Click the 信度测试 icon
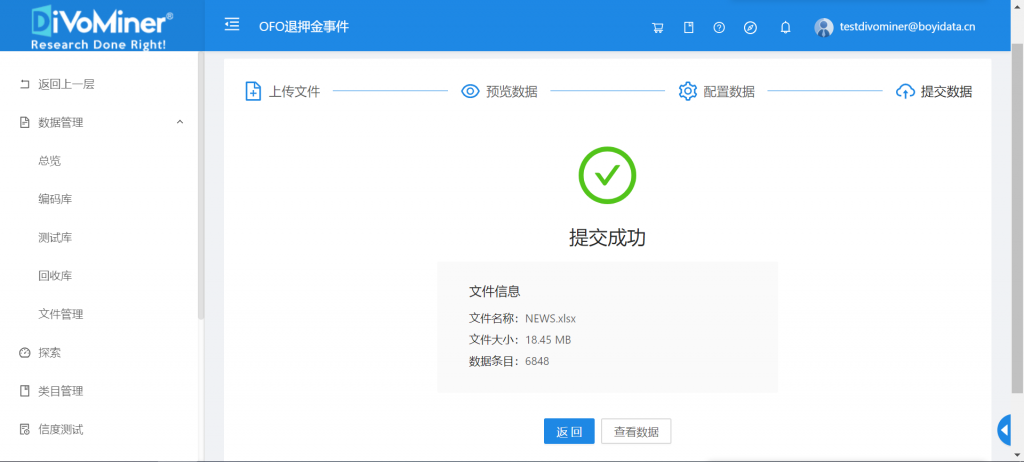 [x=25, y=429]
